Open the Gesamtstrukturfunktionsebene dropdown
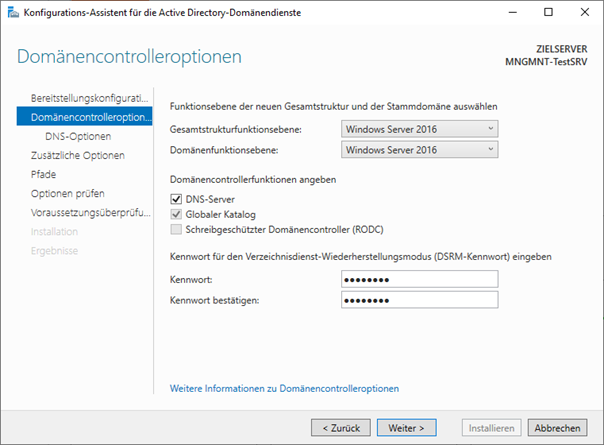Screen dimensions: 604x445 point(419,129)
